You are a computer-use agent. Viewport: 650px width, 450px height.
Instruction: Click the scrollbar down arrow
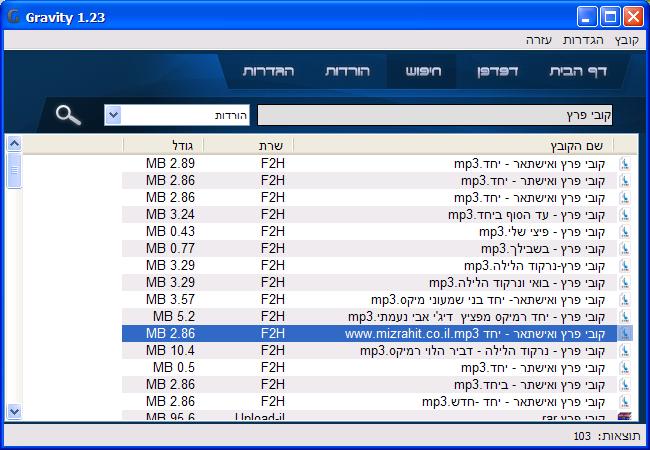click(x=14, y=411)
